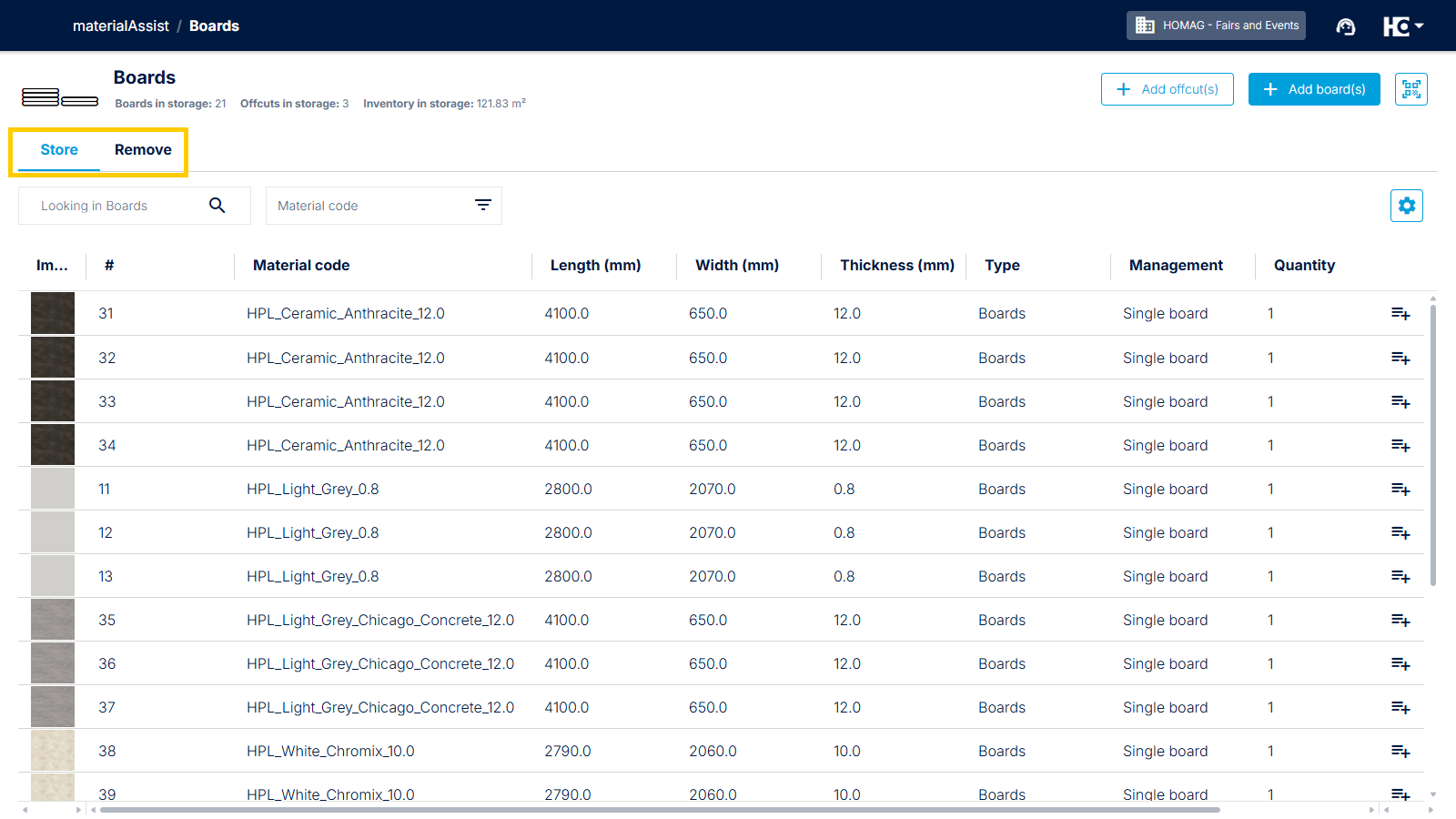Open thumbnail of board 31

53,313
